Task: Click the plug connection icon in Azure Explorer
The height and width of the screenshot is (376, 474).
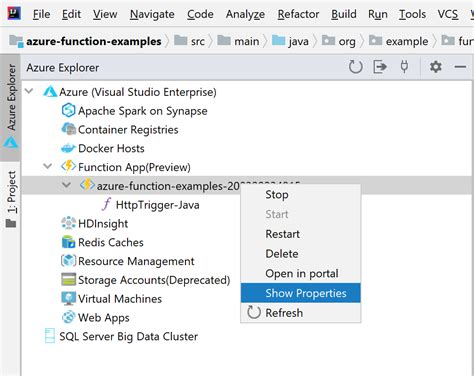Action: click(x=404, y=67)
